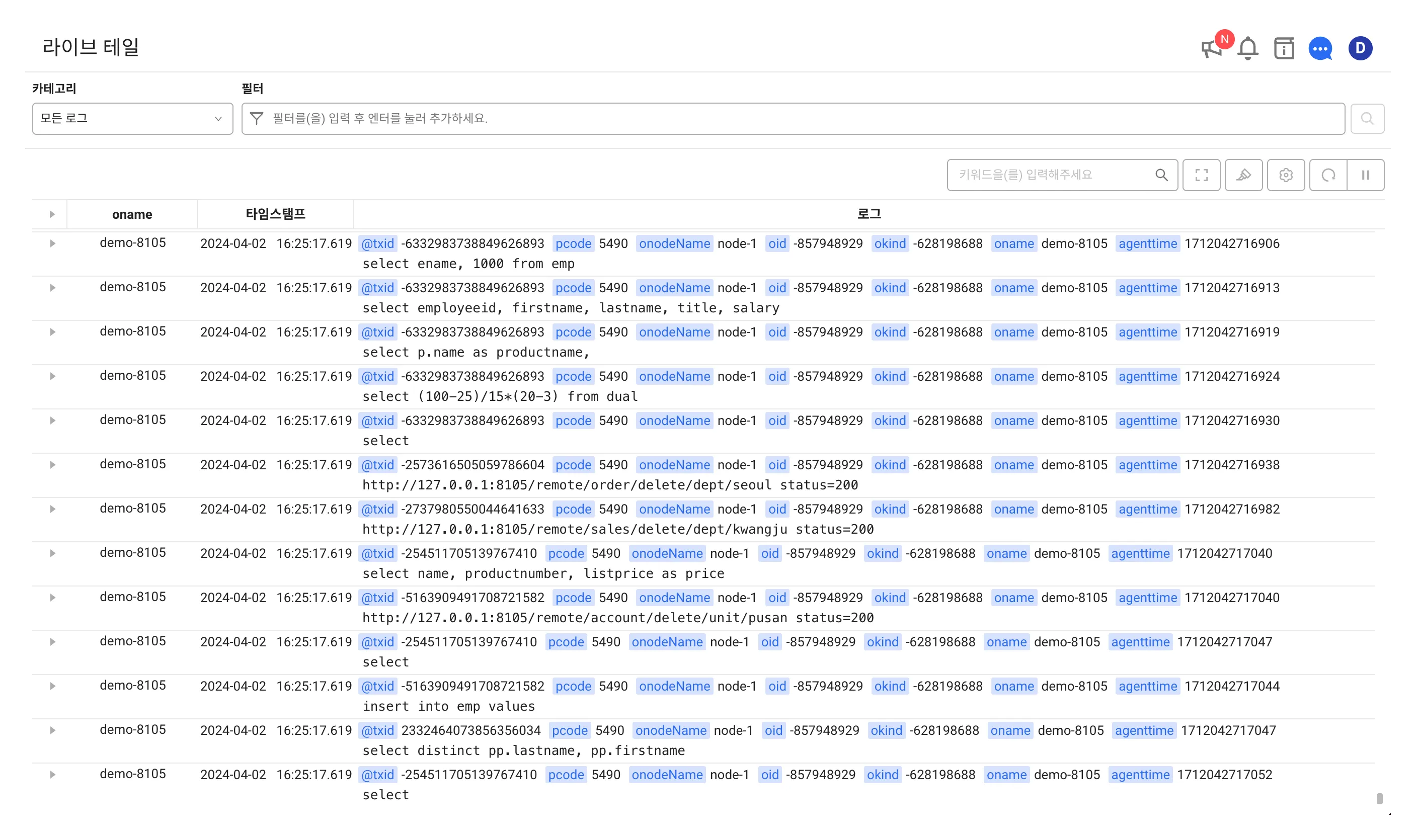Click the filter search magnifier button
The width and height of the screenshot is (1416, 840).
pyautogui.click(x=1367, y=119)
